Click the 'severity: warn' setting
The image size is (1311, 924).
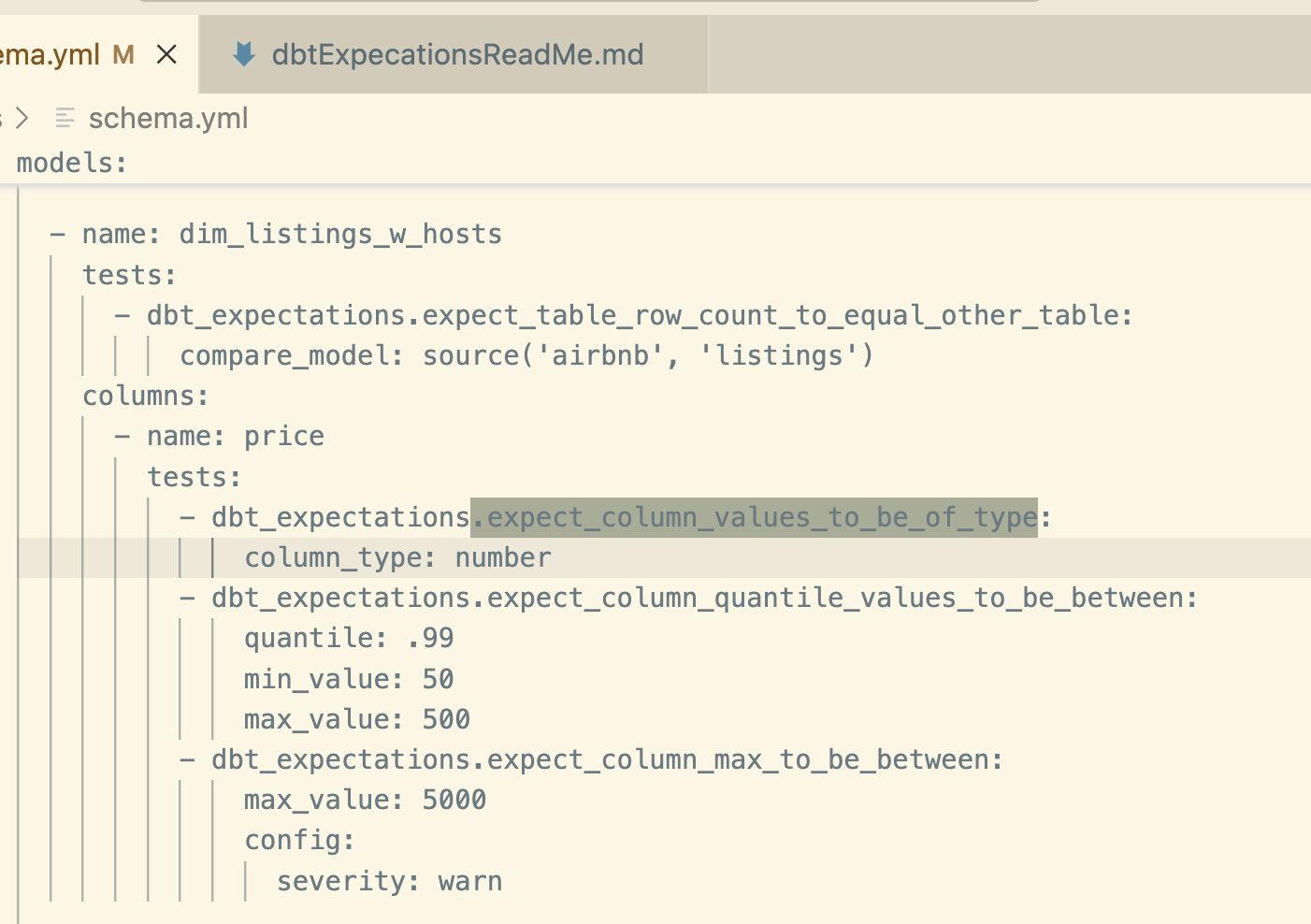click(389, 882)
